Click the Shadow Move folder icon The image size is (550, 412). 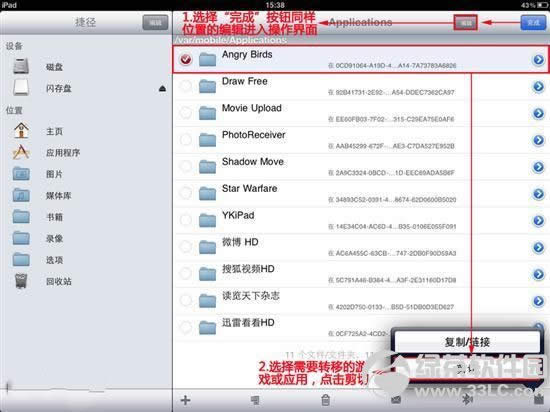point(207,167)
